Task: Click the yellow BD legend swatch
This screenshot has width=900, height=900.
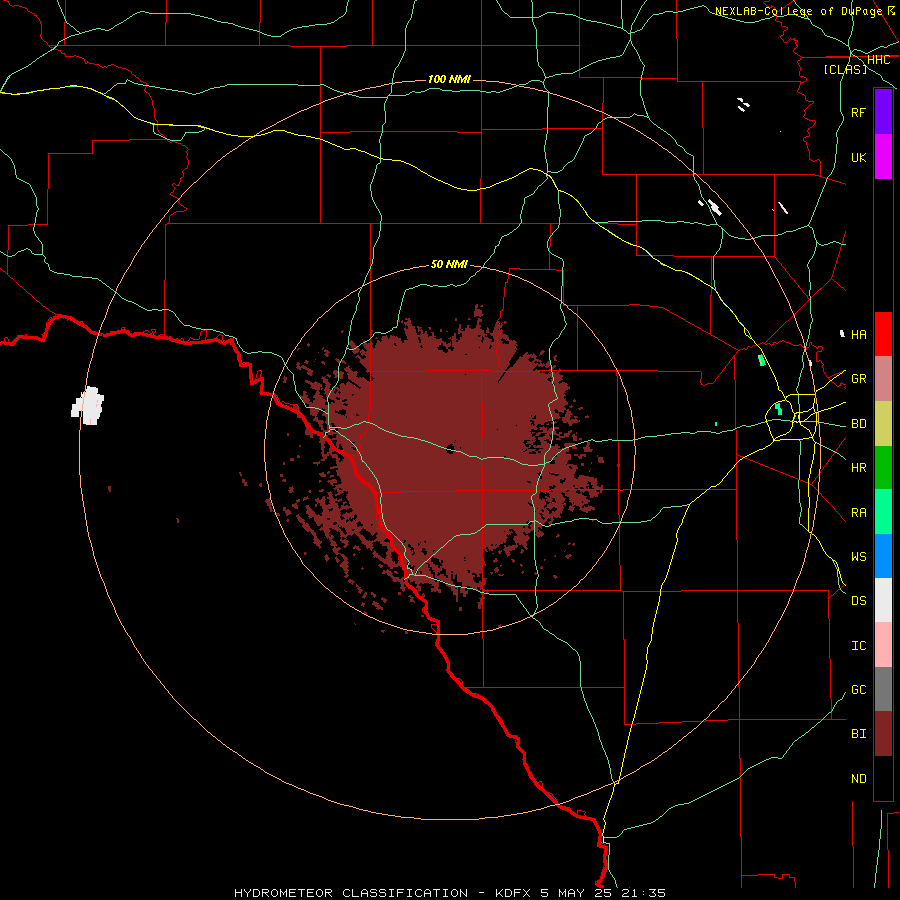Action: coord(883,424)
